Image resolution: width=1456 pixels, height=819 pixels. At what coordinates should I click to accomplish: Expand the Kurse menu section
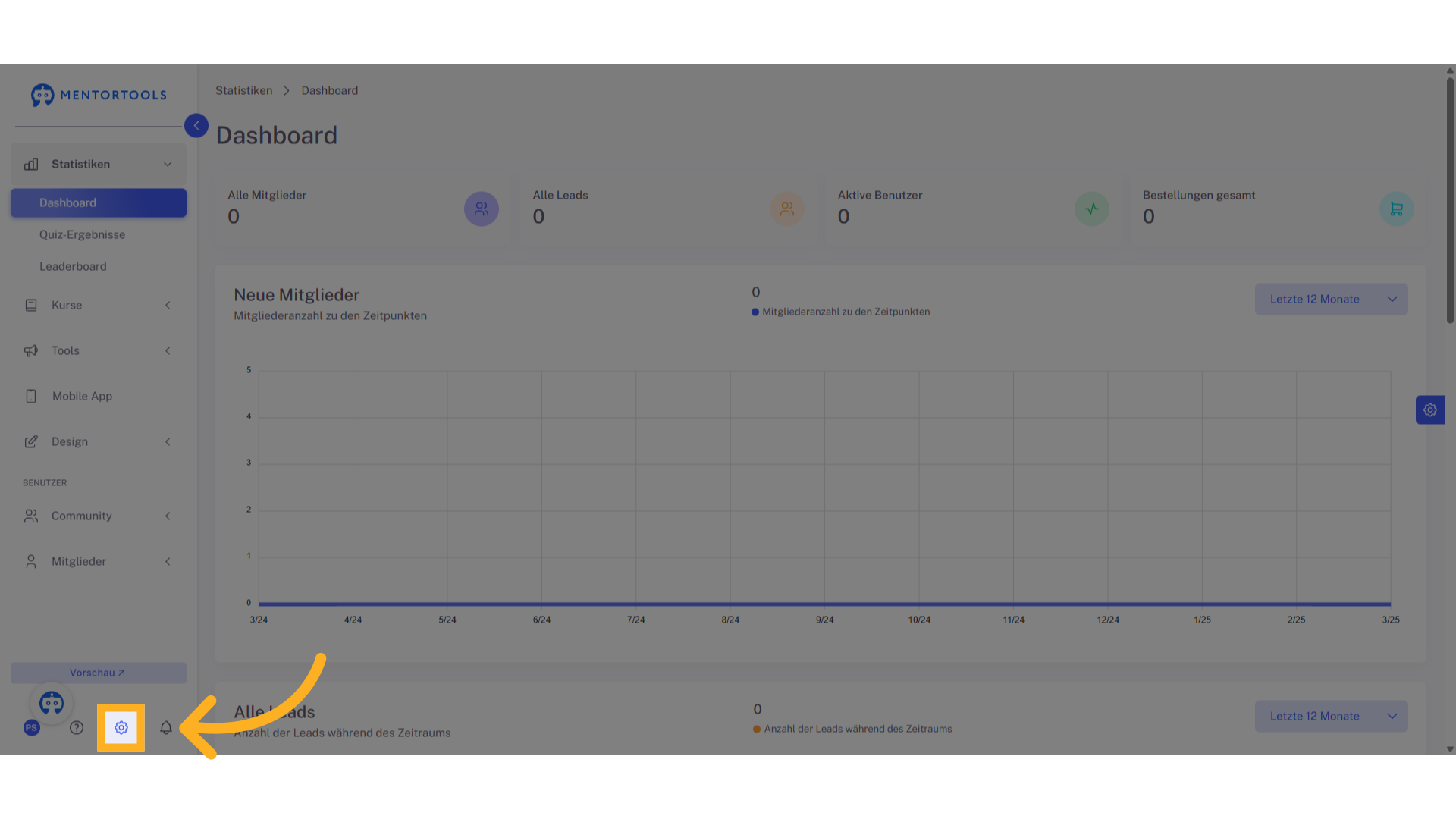tap(99, 305)
